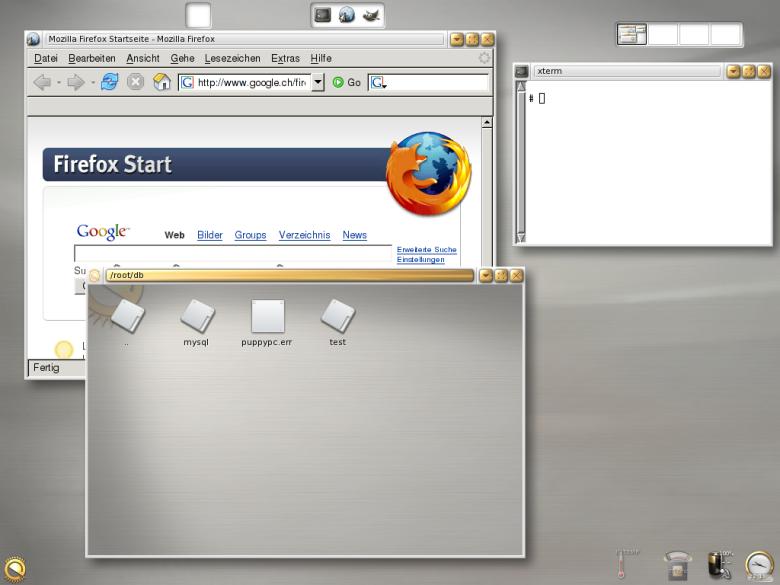Switch to fourth virtual desktop in pager
The width and height of the screenshot is (780, 585).
[726, 34]
